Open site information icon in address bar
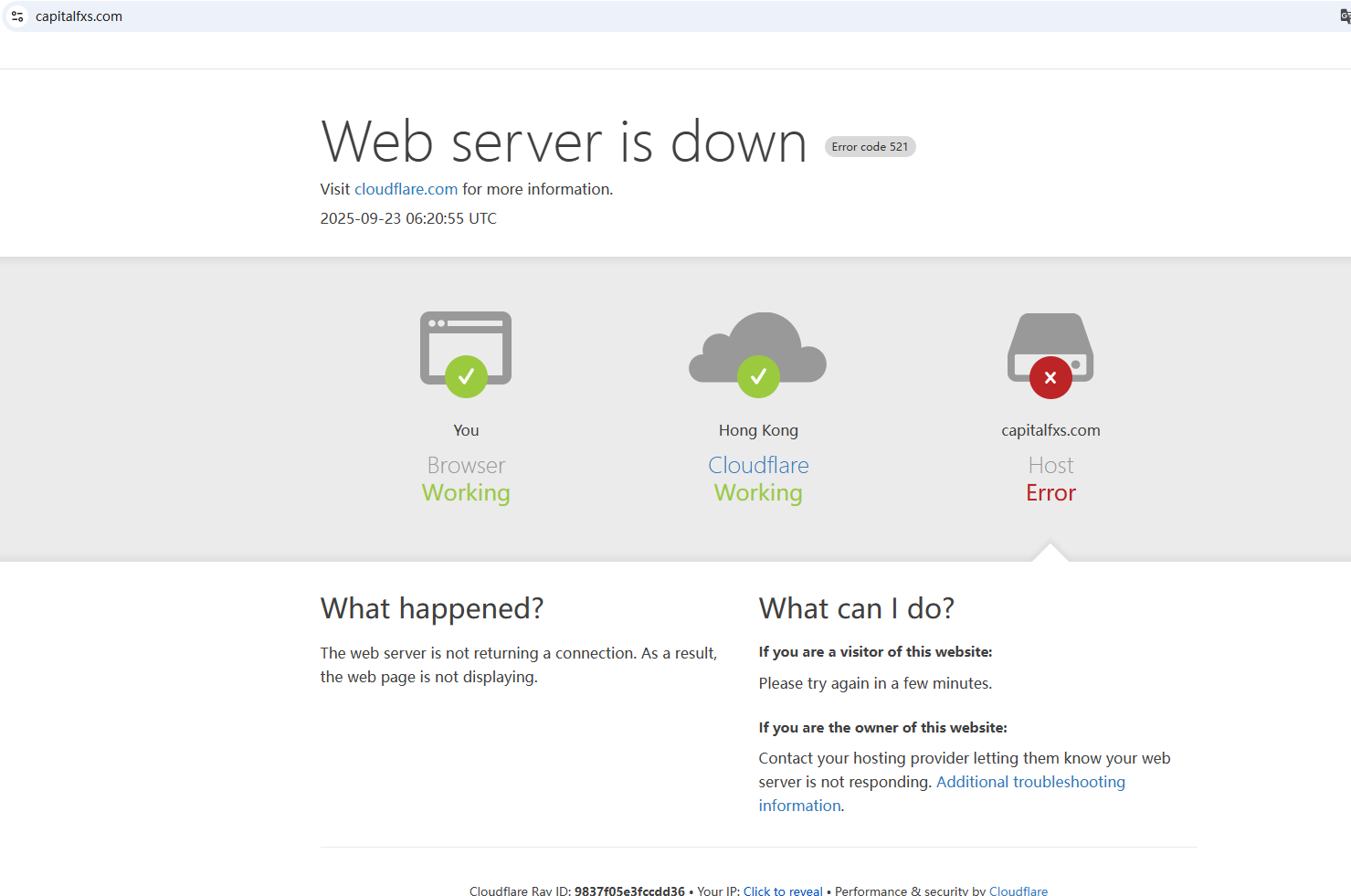Image resolution: width=1351 pixels, height=896 pixels. tap(17, 16)
